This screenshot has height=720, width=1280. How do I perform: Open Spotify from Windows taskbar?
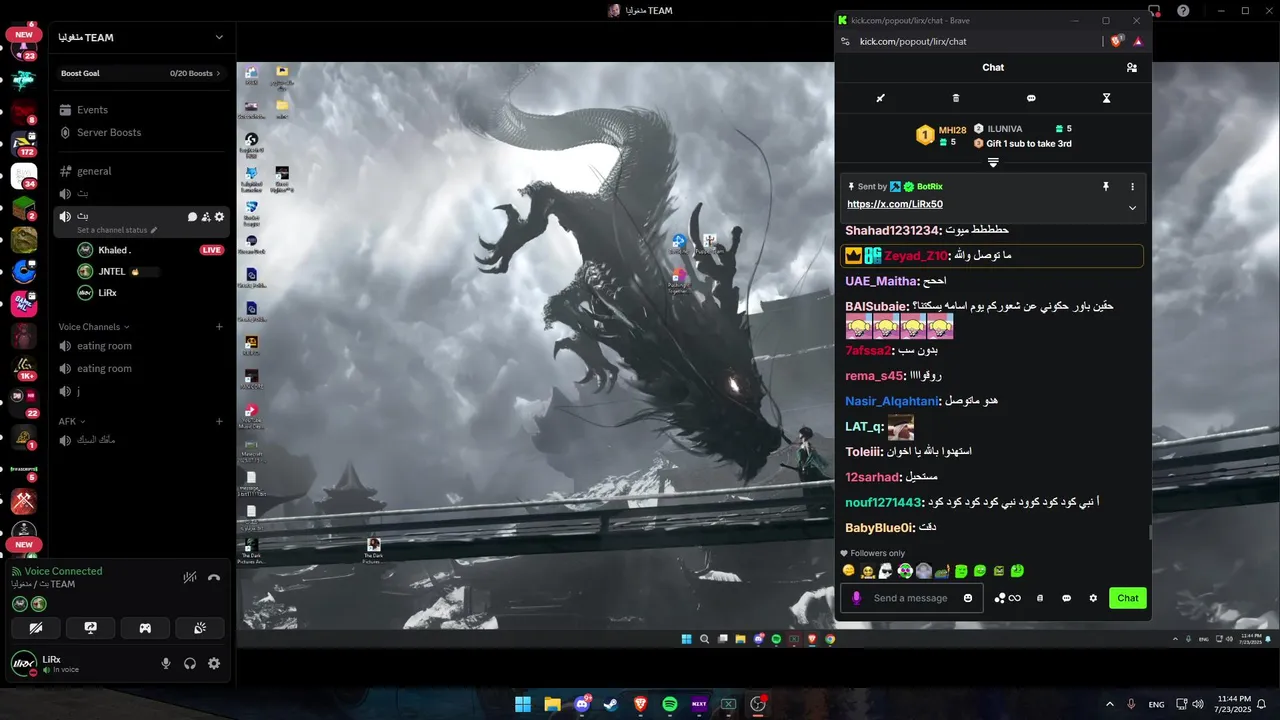670,704
